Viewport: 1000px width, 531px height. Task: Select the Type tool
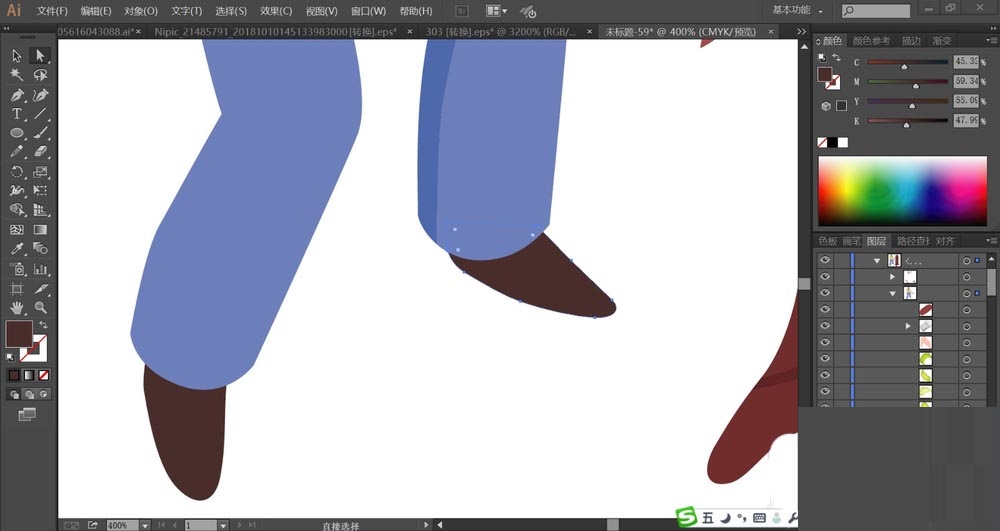(17, 114)
